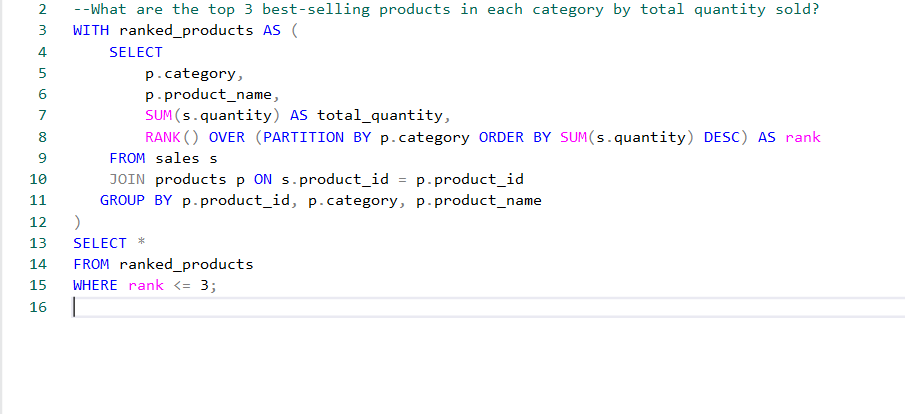Click the WHERE keyword on line 15
The image size is (905, 414).
pos(95,285)
